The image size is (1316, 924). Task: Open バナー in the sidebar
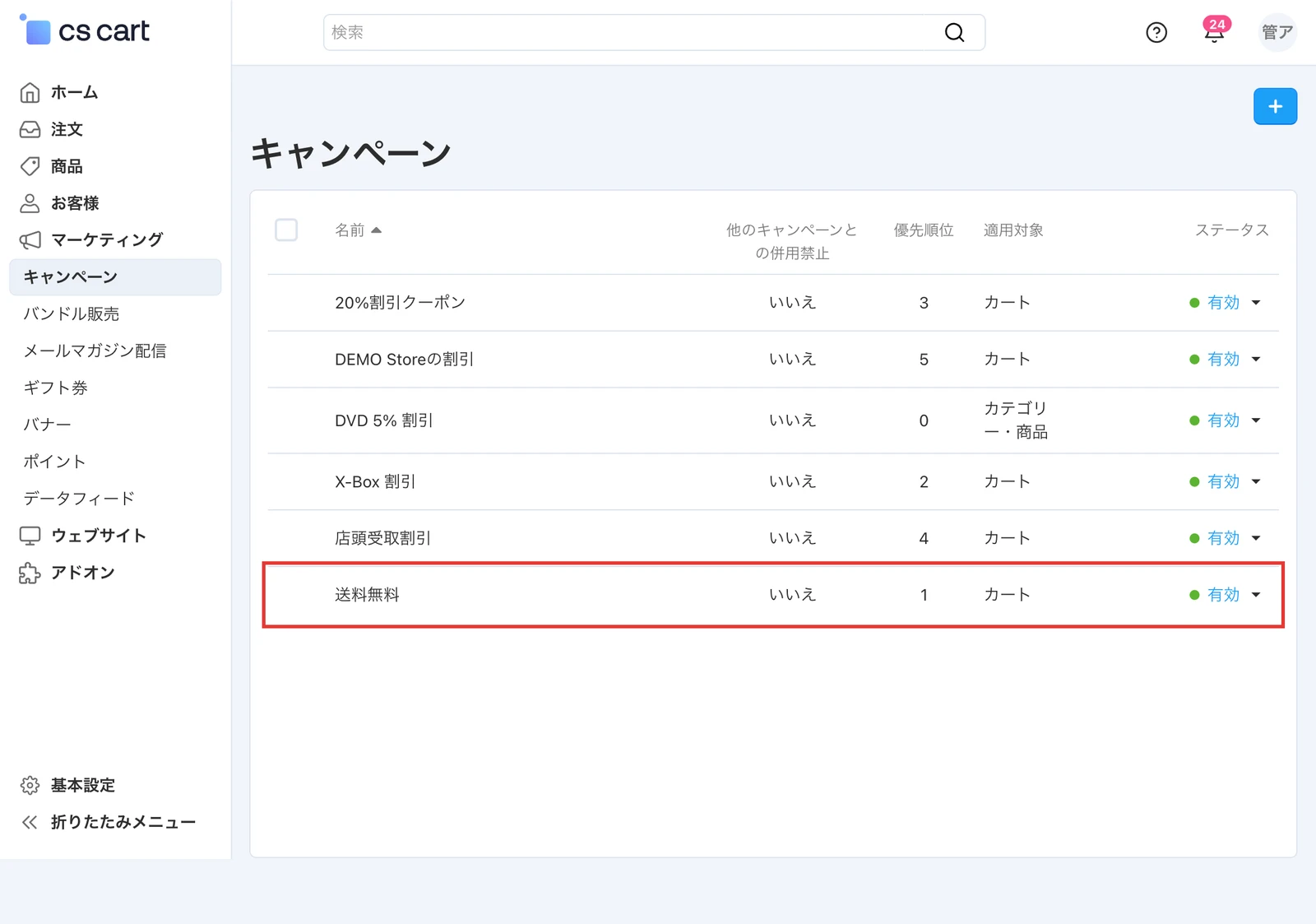click(x=47, y=425)
